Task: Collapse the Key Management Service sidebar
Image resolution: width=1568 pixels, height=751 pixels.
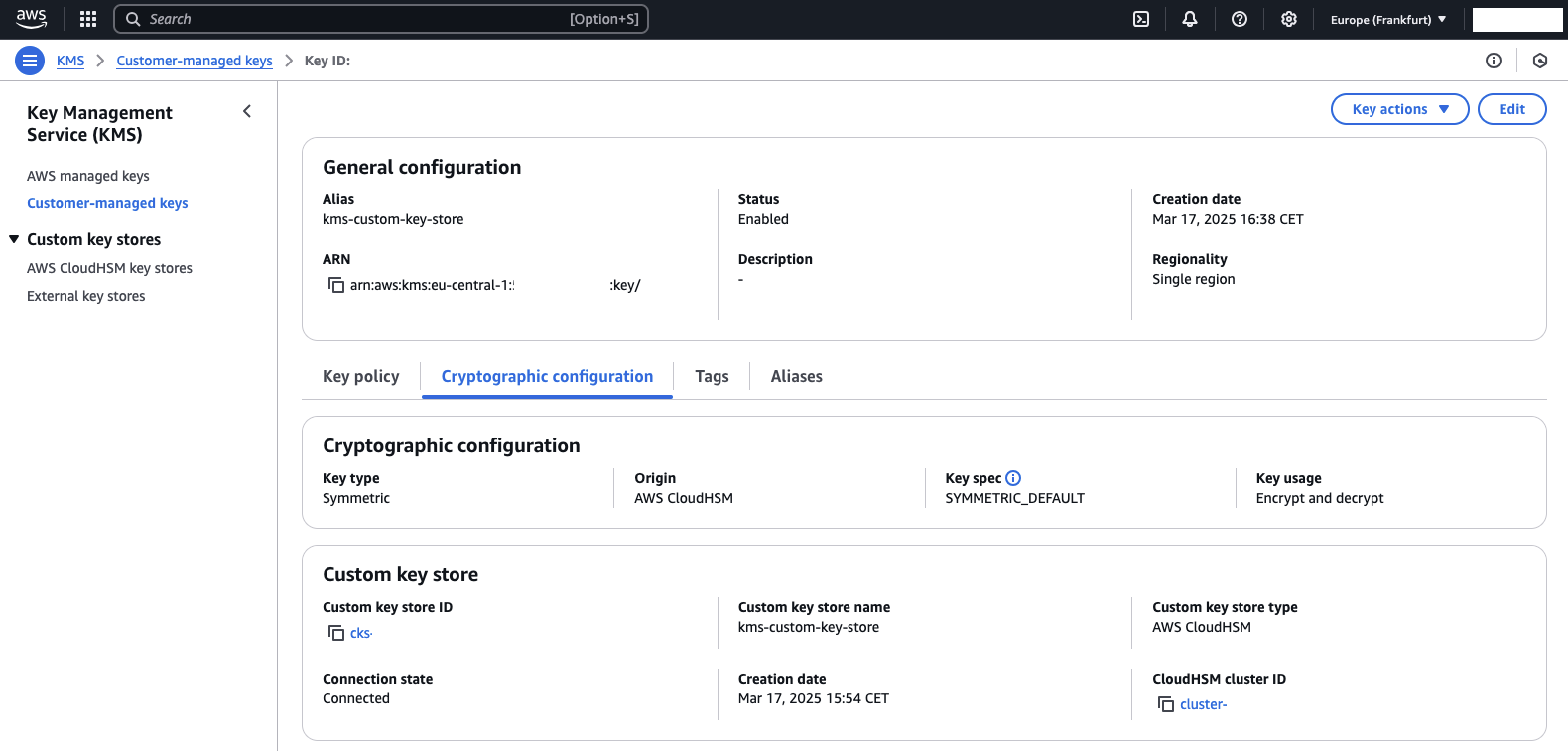Action: [x=247, y=112]
